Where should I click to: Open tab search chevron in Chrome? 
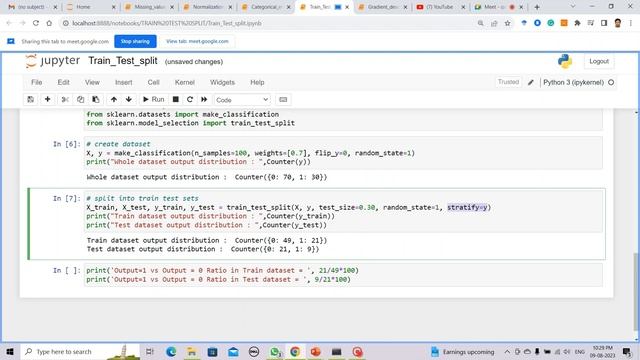(x=573, y=7)
